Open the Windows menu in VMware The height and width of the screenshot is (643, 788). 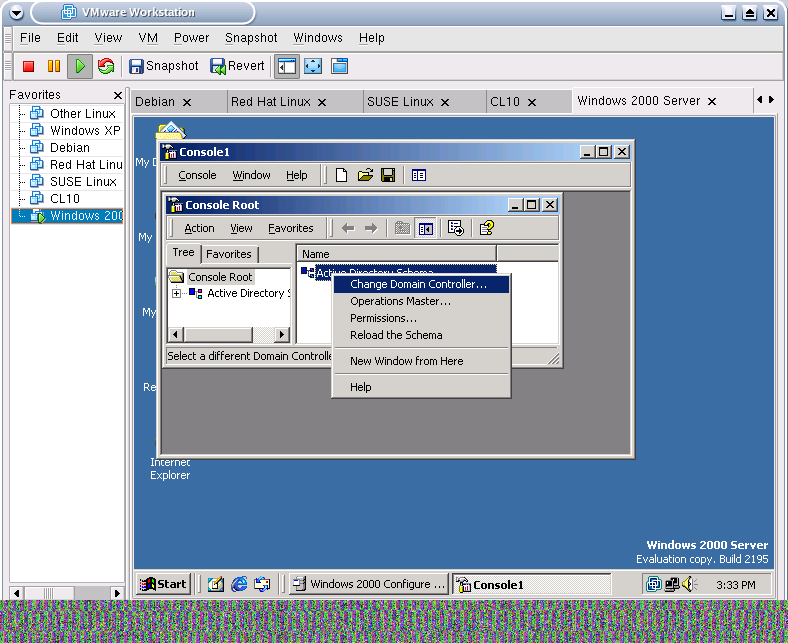318,38
